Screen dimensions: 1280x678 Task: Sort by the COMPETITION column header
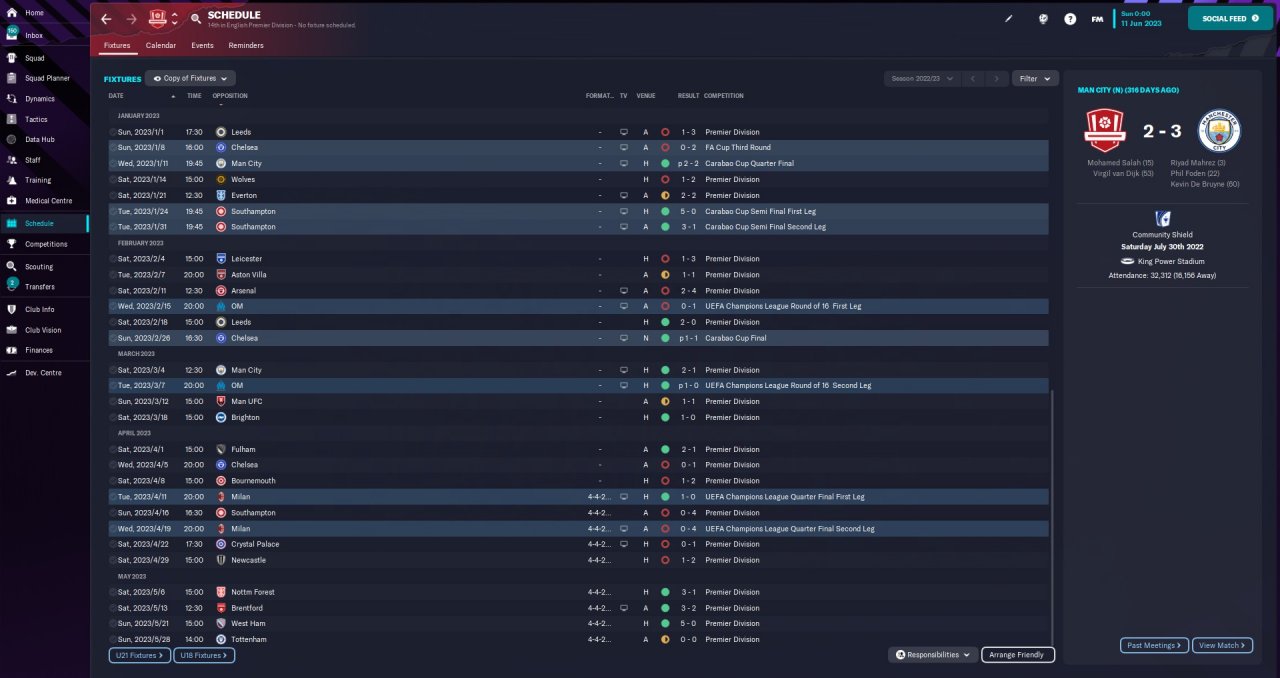pos(724,96)
